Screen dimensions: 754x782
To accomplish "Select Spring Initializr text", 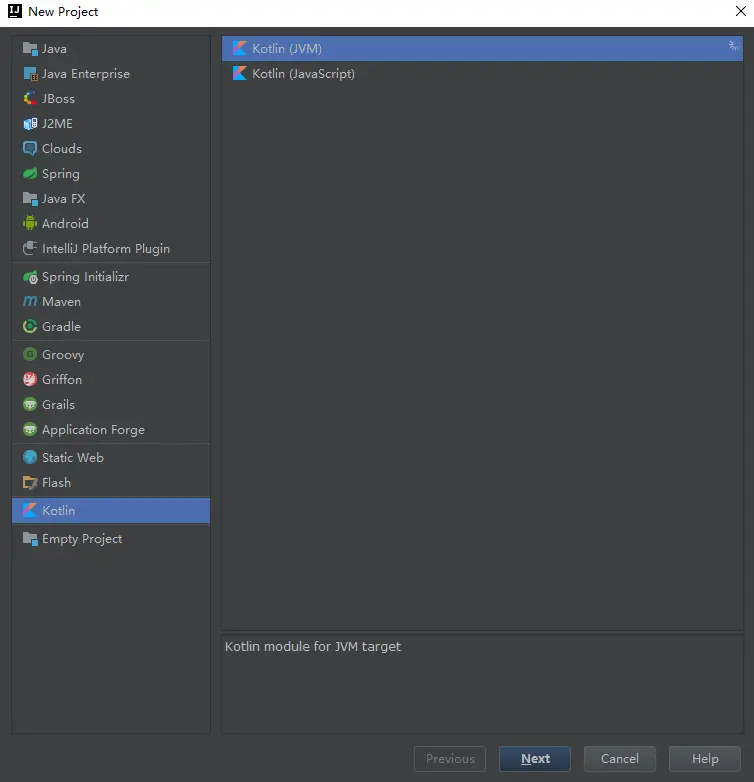I will point(85,277).
